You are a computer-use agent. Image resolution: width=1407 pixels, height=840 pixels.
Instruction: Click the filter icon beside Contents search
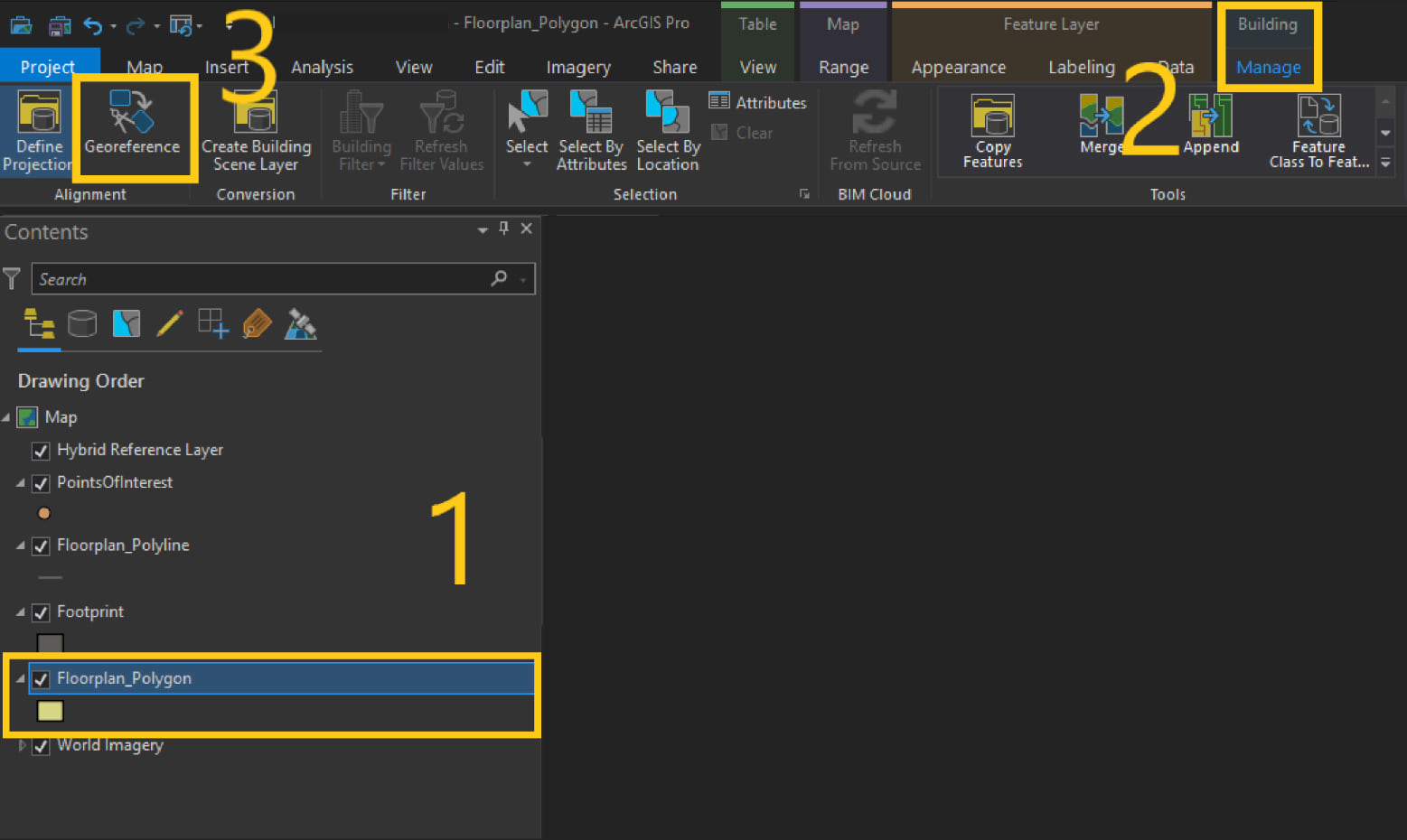point(12,278)
